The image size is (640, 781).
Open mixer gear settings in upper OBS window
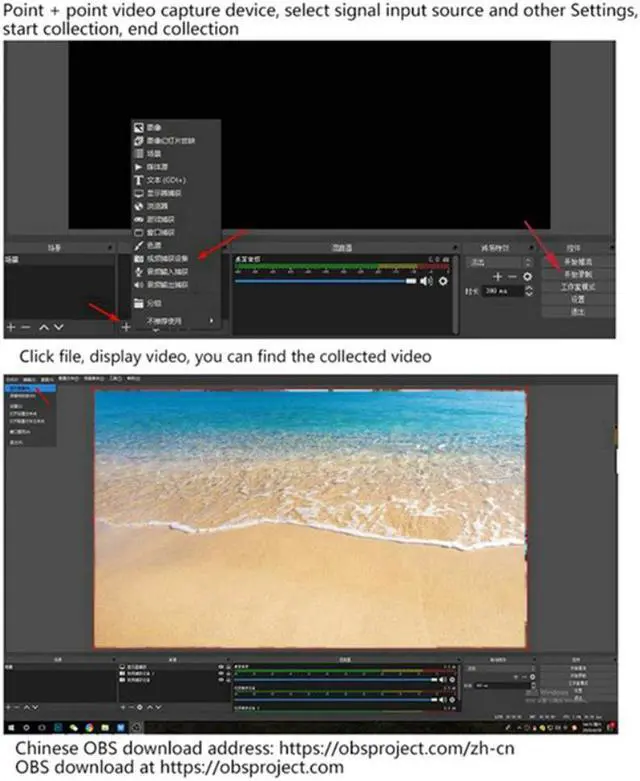[x=441, y=282]
